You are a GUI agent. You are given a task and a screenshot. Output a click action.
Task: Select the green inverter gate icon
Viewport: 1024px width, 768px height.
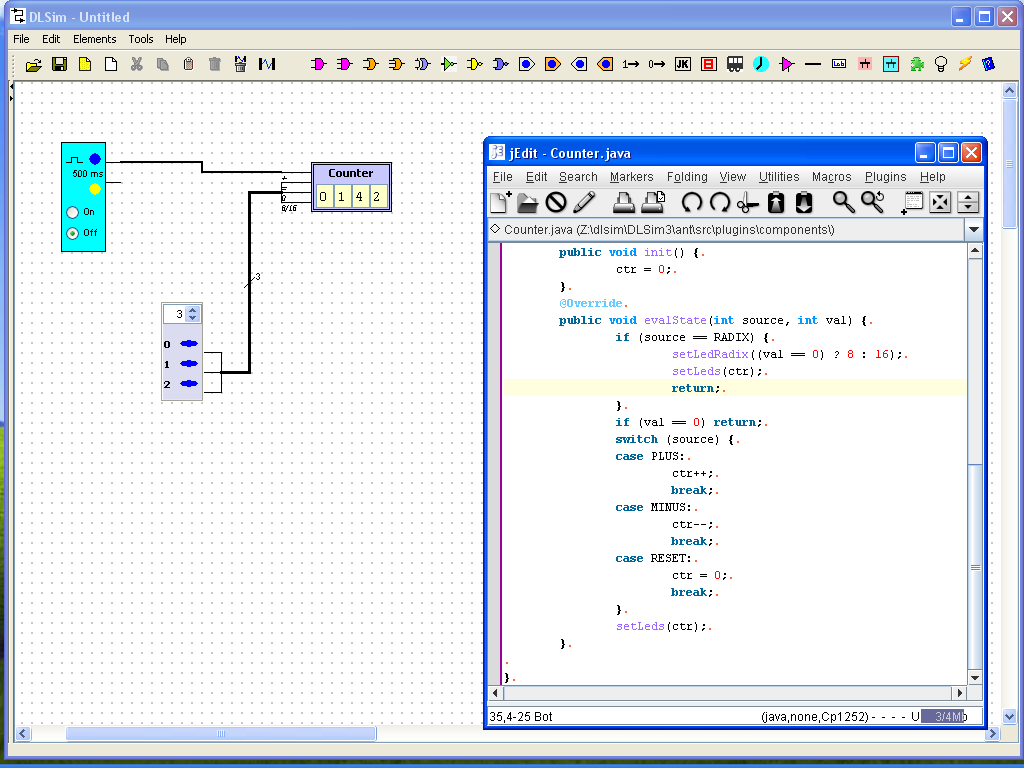pos(449,64)
